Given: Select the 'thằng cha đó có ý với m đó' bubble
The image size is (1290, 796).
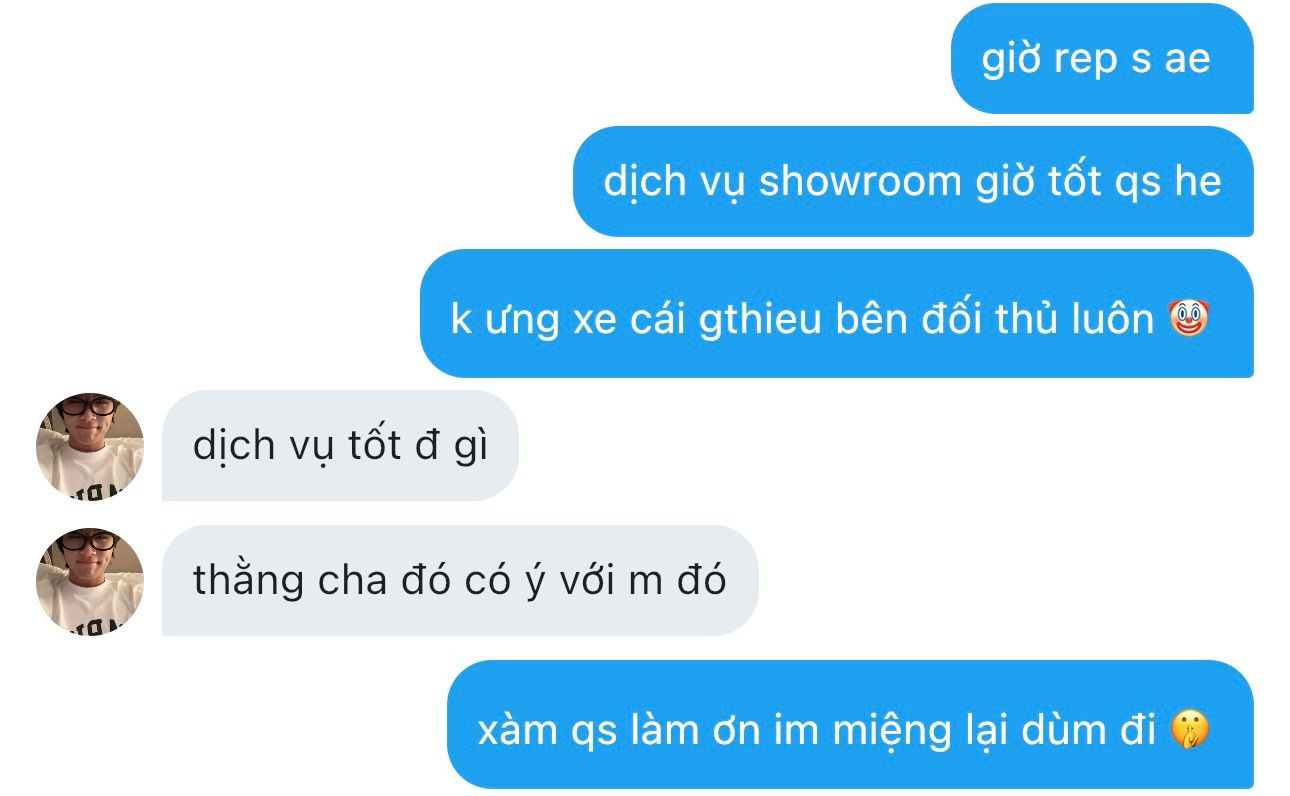Looking at the screenshot, I should [460, 580].
